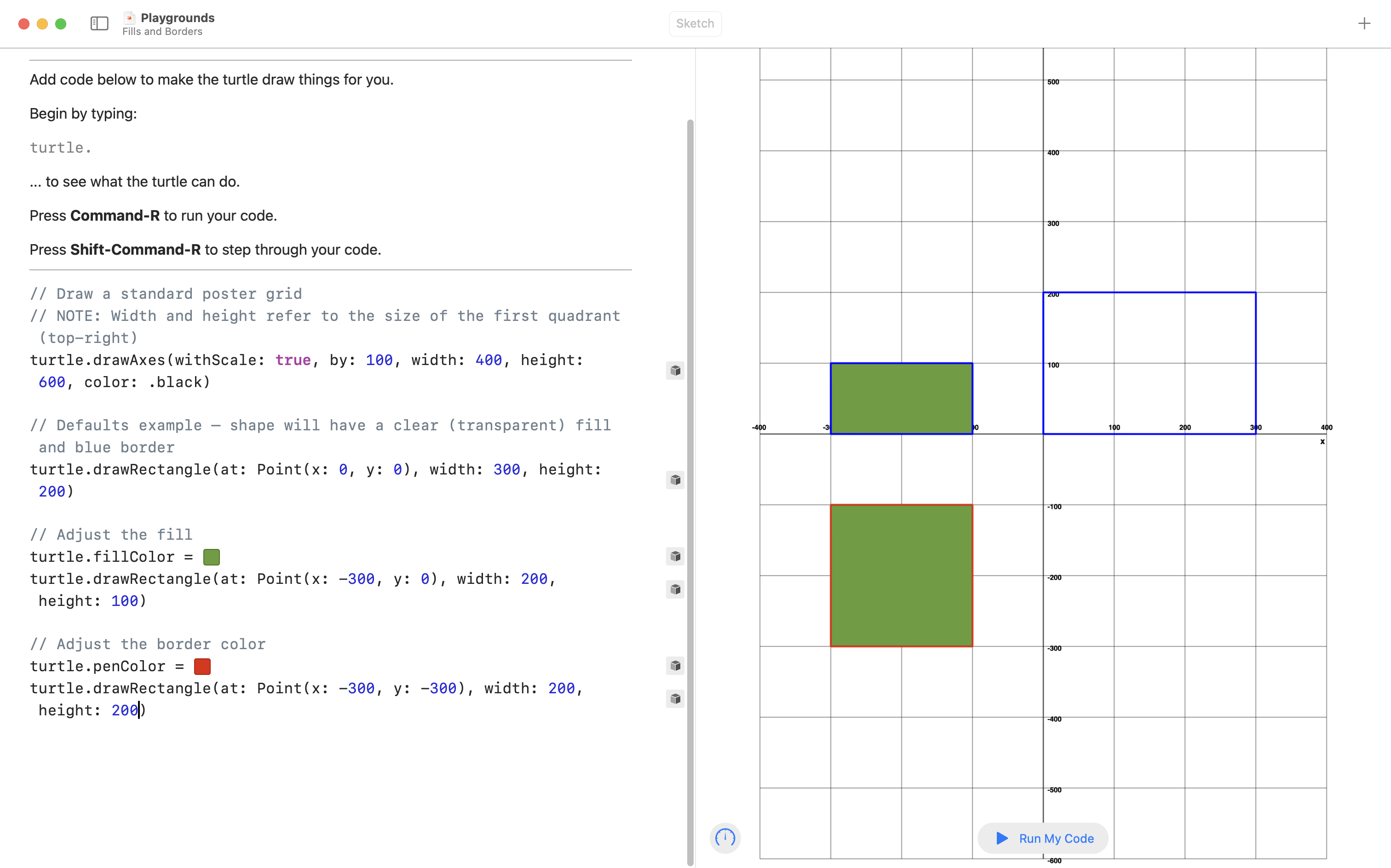Click the Playgrounds document title

click(178, 18)
